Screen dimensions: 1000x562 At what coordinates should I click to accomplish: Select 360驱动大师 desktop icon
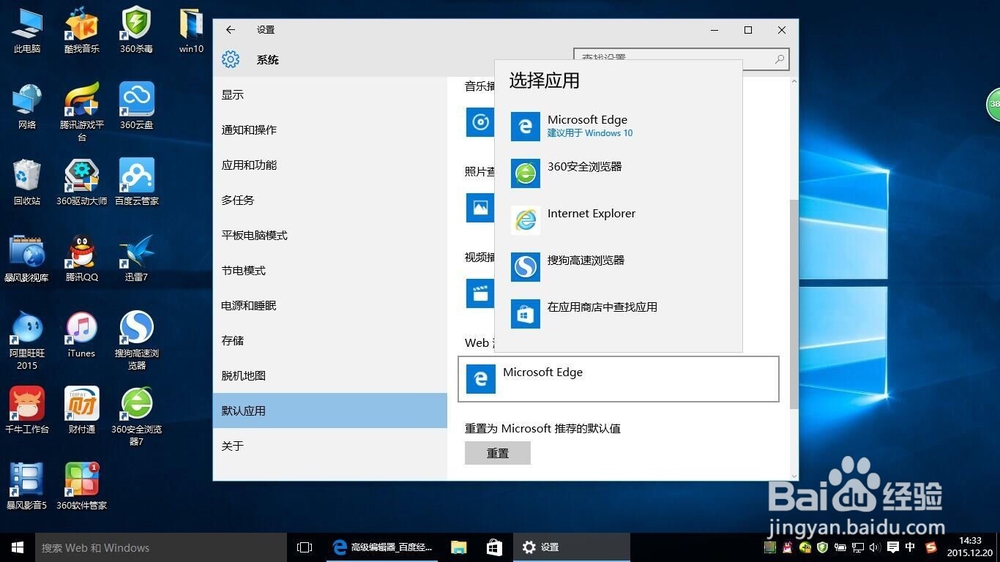(x=82, y=182)
